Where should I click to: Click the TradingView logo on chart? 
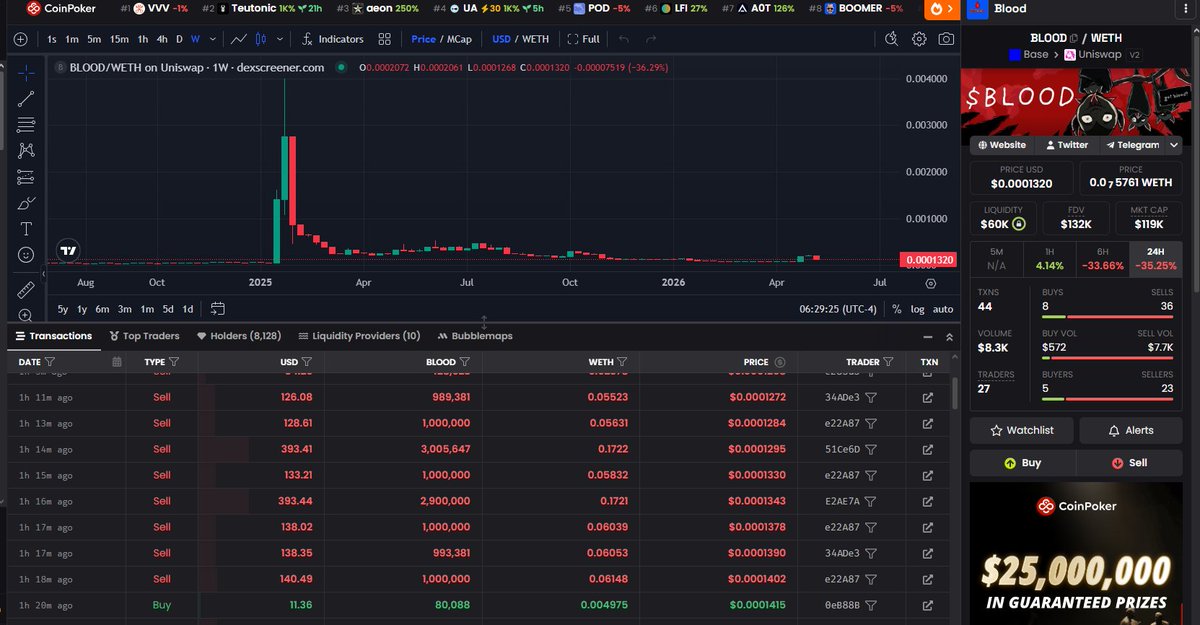click(x=68, y=251)
